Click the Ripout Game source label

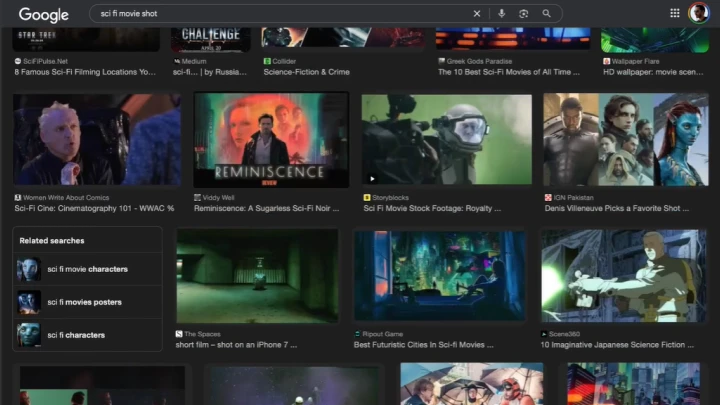378,334
